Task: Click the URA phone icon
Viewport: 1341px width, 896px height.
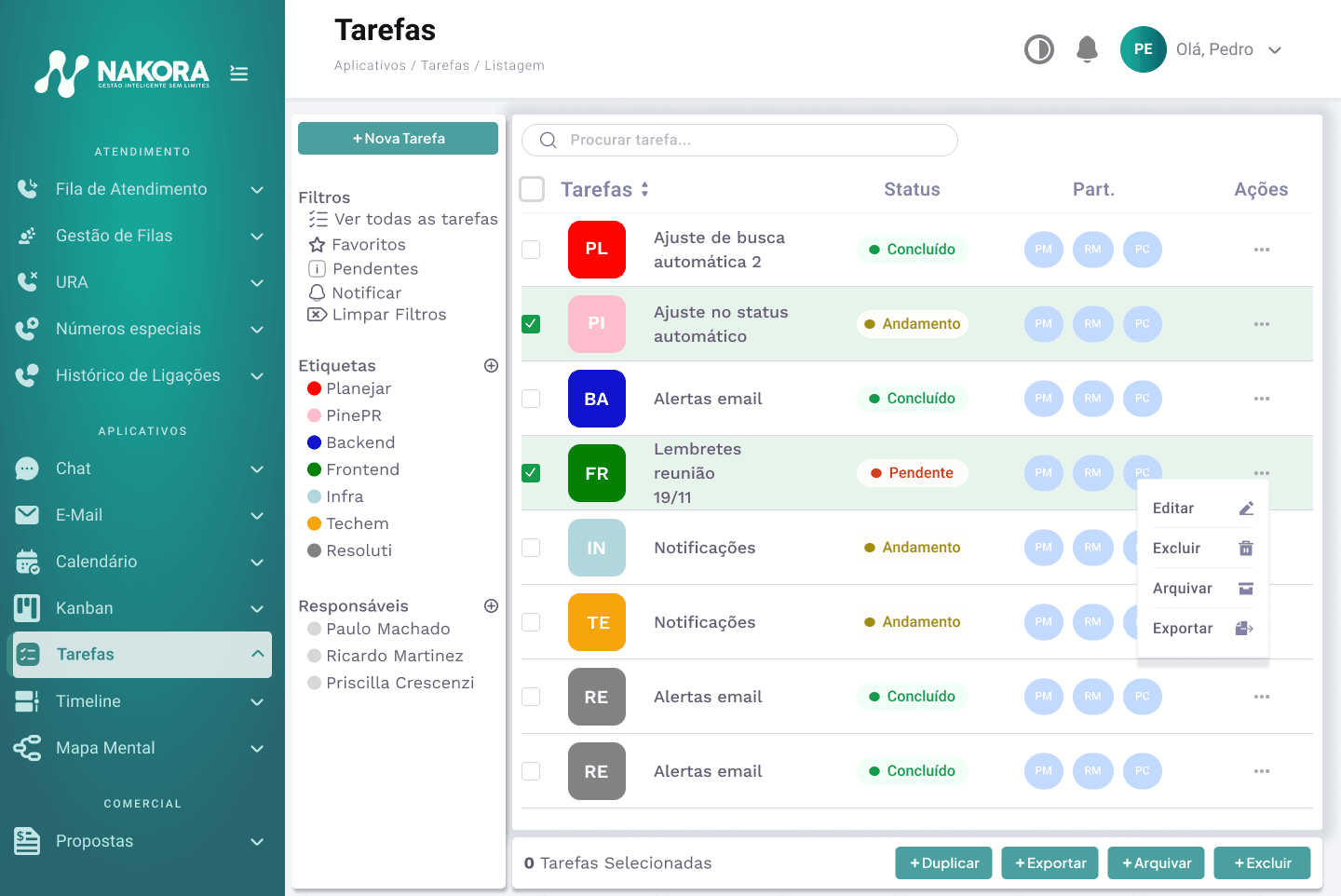Action: pos(27,282)
